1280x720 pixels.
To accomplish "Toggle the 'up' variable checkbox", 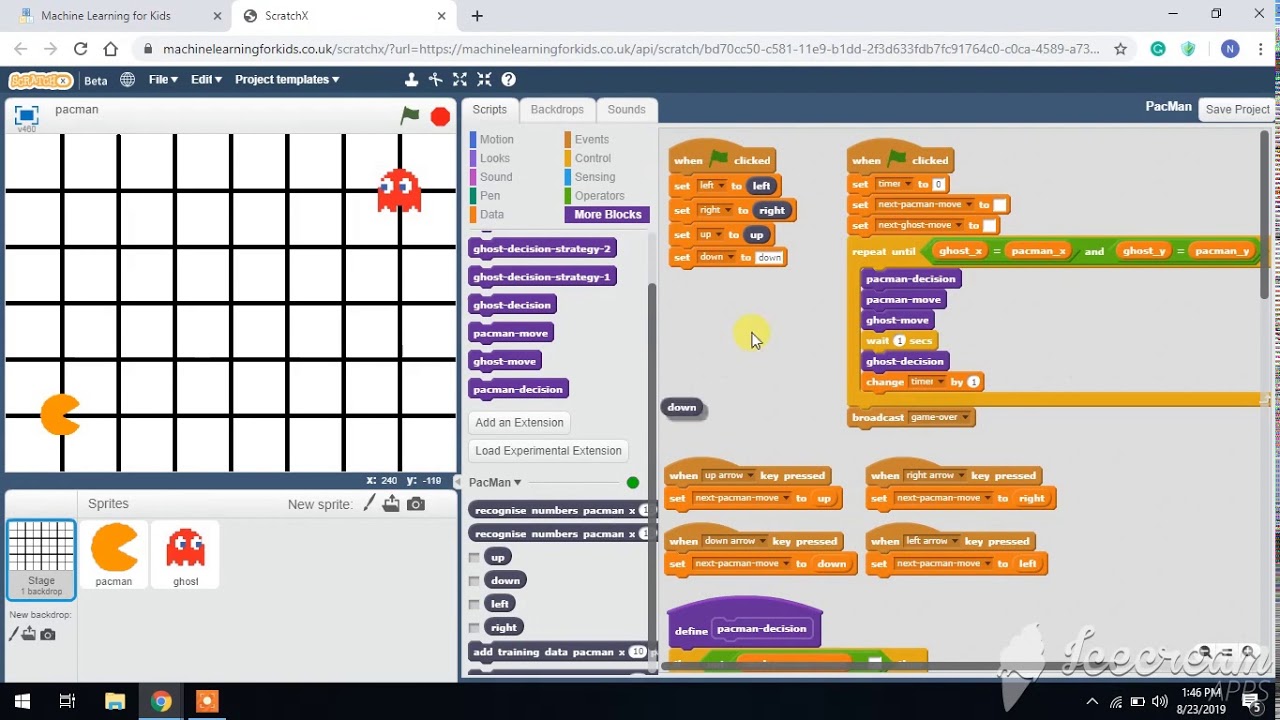I will tap(474, 557).
